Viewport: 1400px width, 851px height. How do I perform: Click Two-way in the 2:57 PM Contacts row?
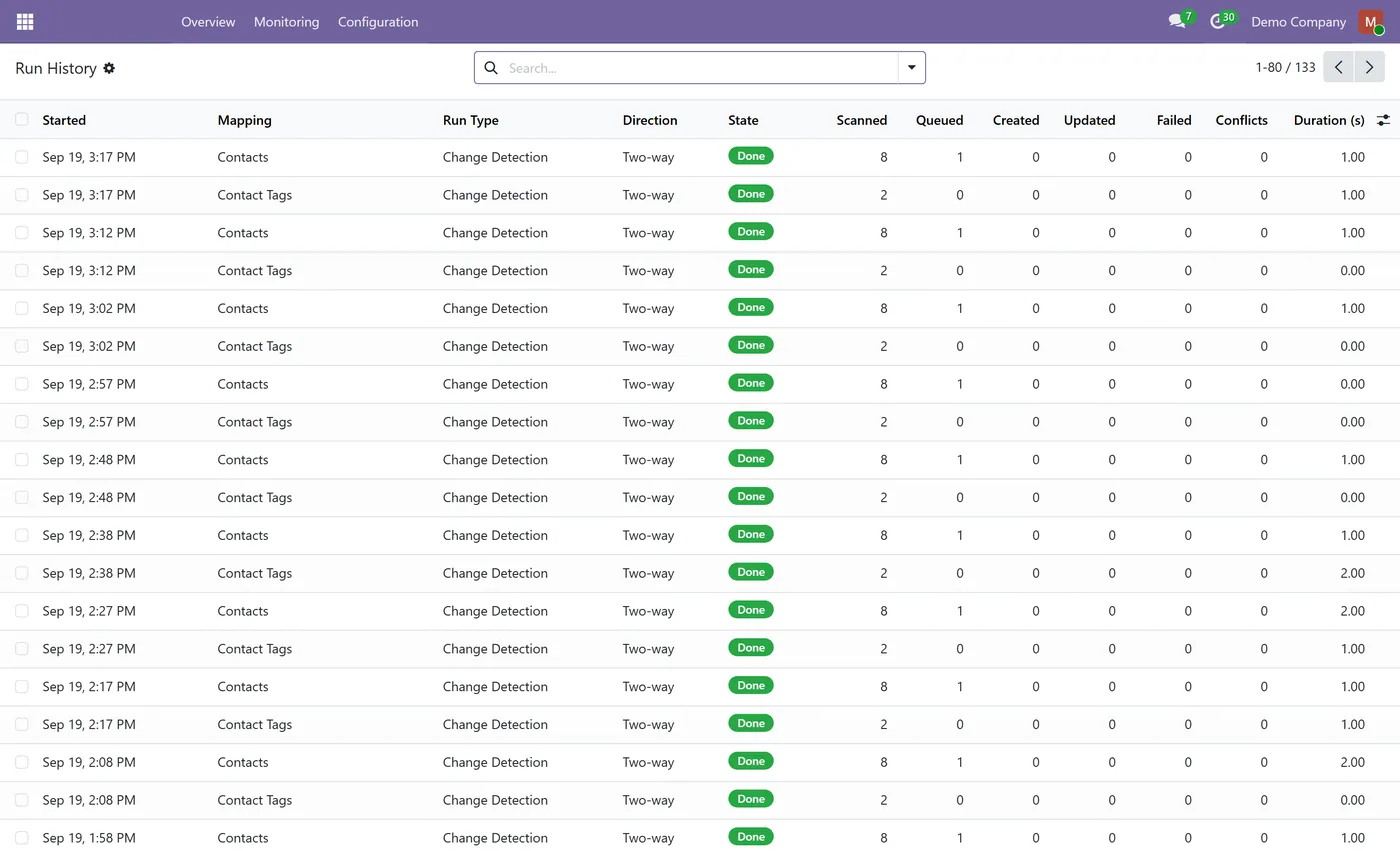(x=648, y=384)
